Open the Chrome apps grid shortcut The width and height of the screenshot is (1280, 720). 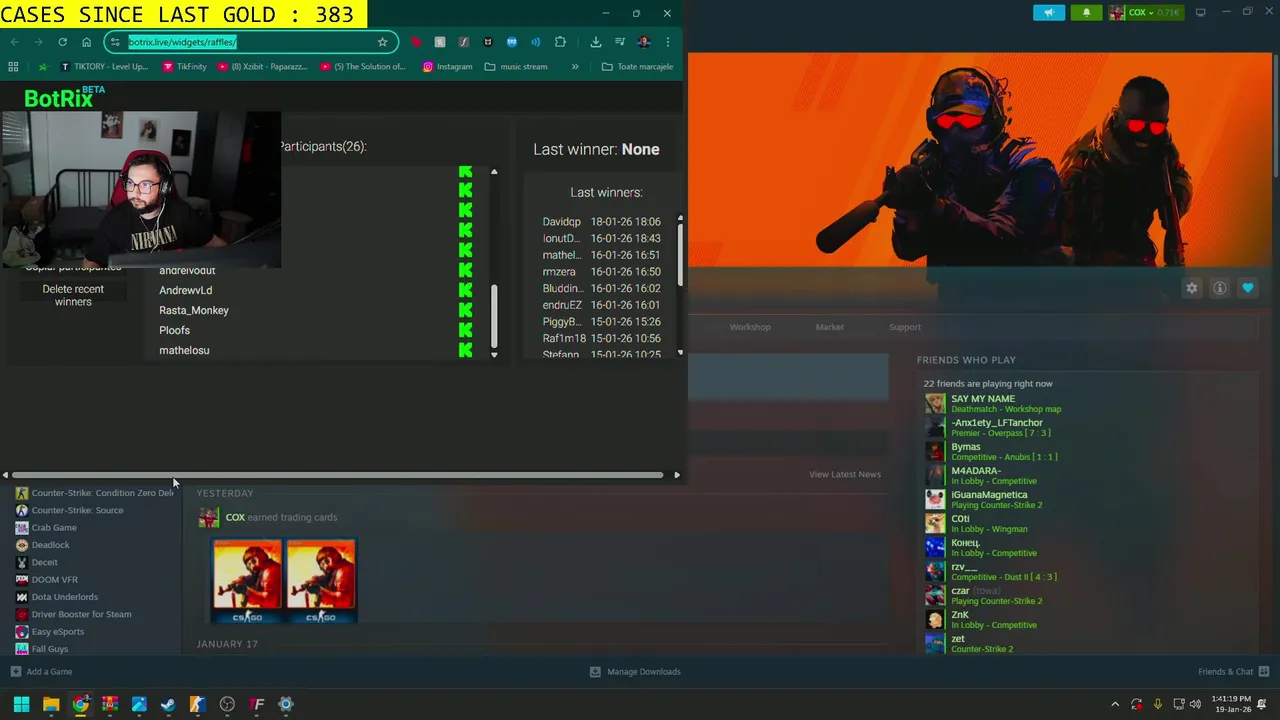[13, 67]
